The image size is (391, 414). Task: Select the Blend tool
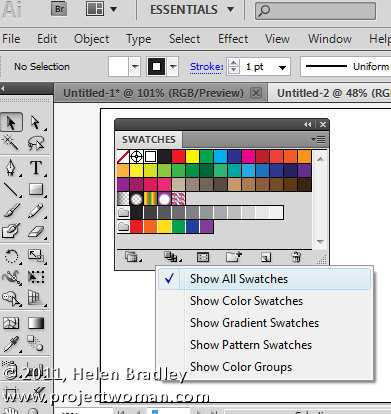point(35,344)
